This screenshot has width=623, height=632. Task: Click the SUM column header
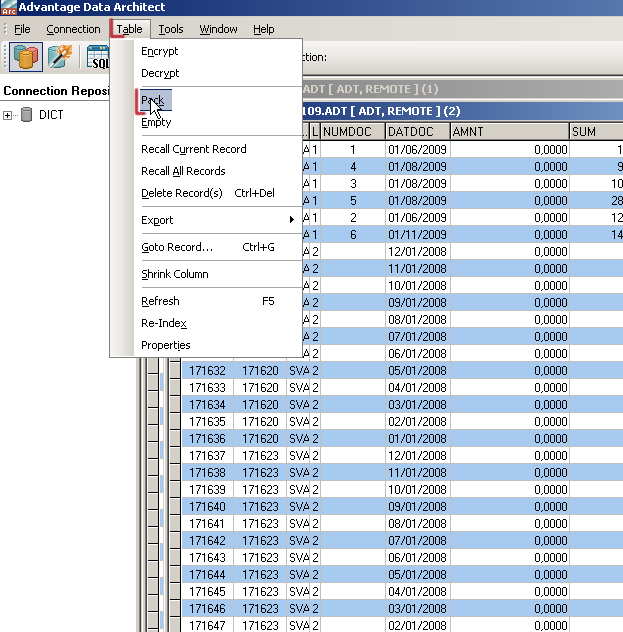(596, 132)
